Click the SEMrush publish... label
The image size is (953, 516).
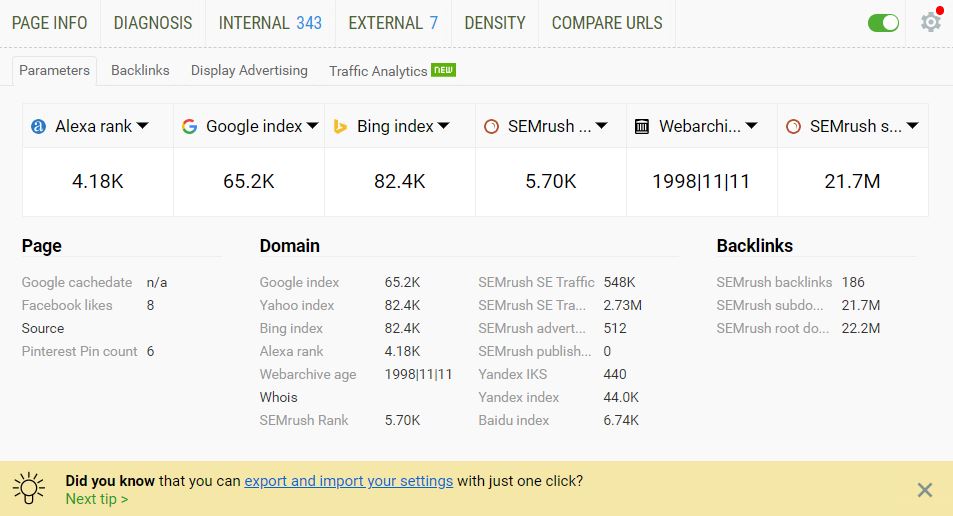coord(534,351)
